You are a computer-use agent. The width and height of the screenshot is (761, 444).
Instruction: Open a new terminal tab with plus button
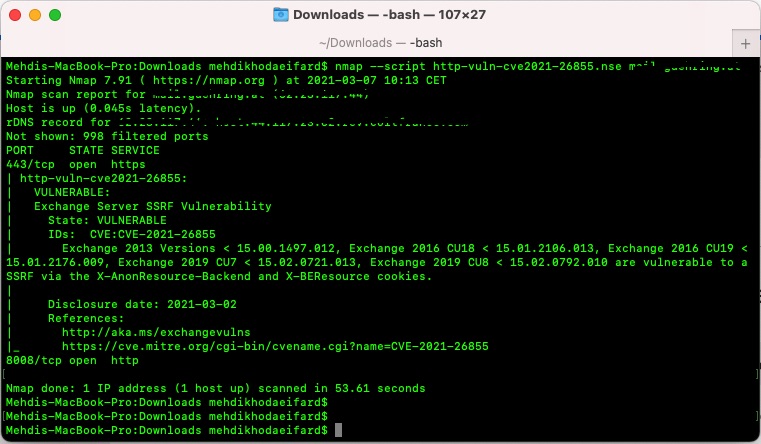point(745,44)
